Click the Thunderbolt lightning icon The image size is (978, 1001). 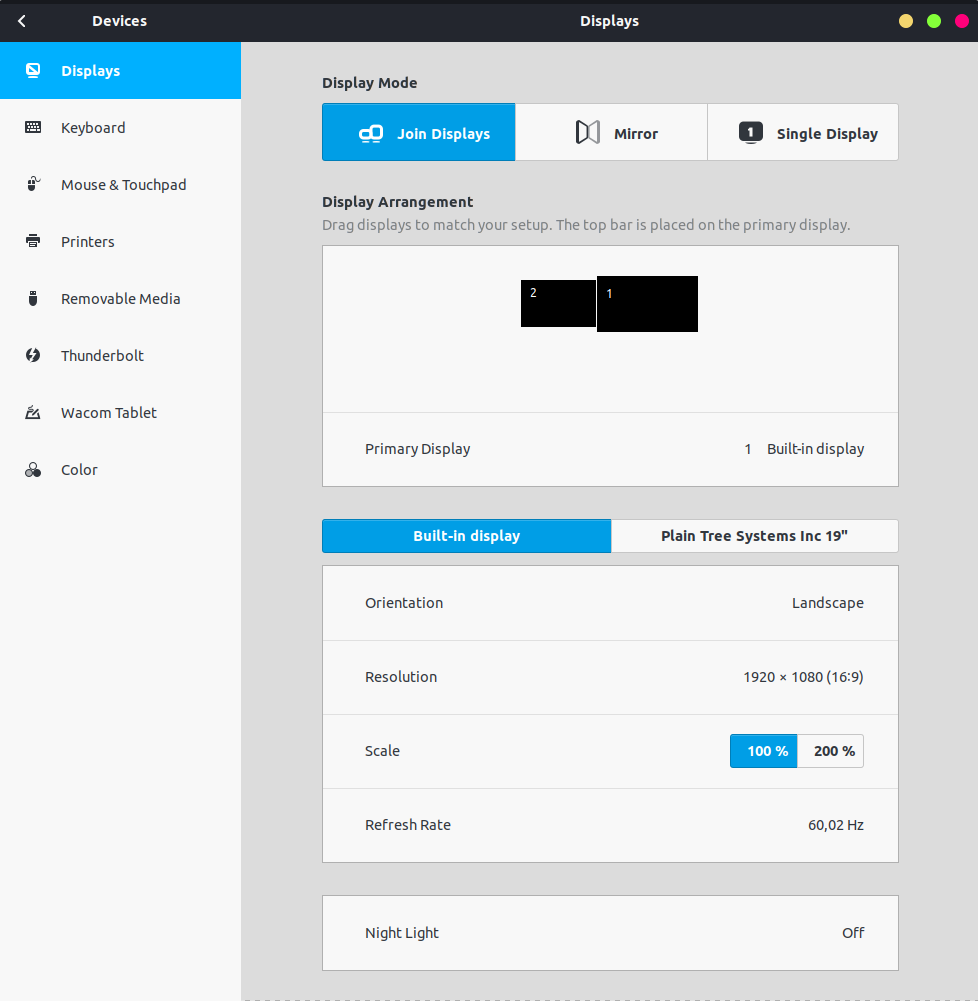33,355
